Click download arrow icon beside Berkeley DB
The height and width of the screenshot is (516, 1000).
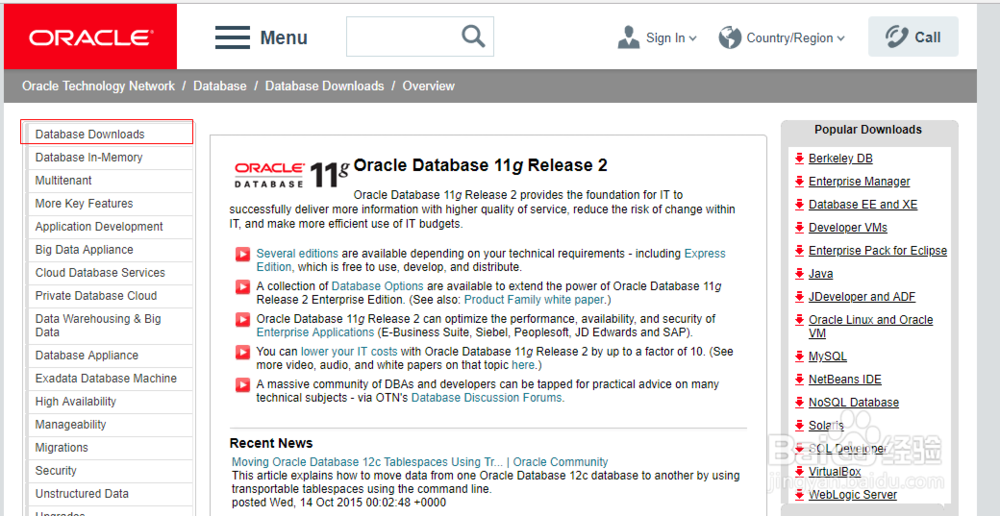[799, 158]
